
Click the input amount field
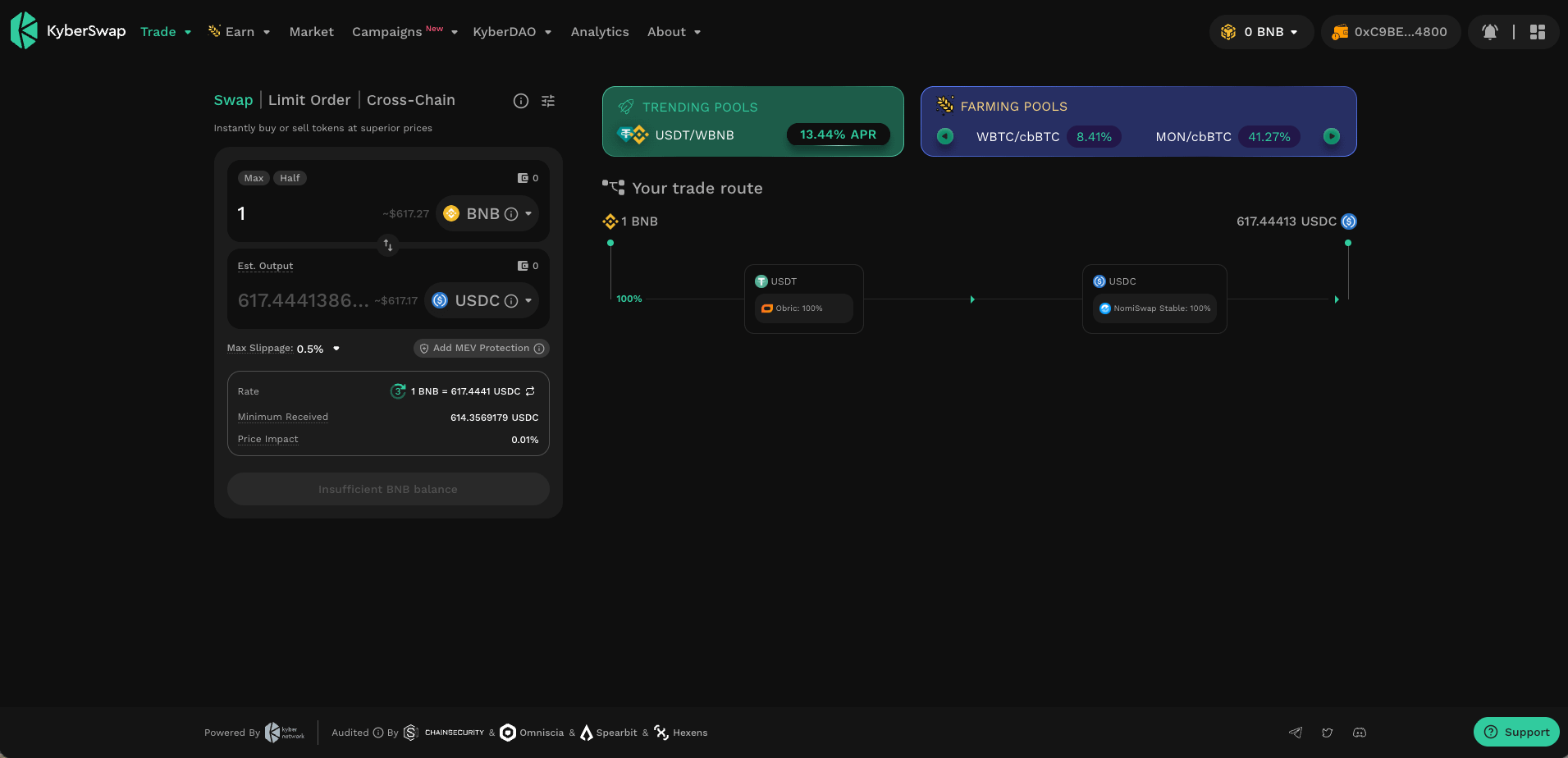coord(307,214)
